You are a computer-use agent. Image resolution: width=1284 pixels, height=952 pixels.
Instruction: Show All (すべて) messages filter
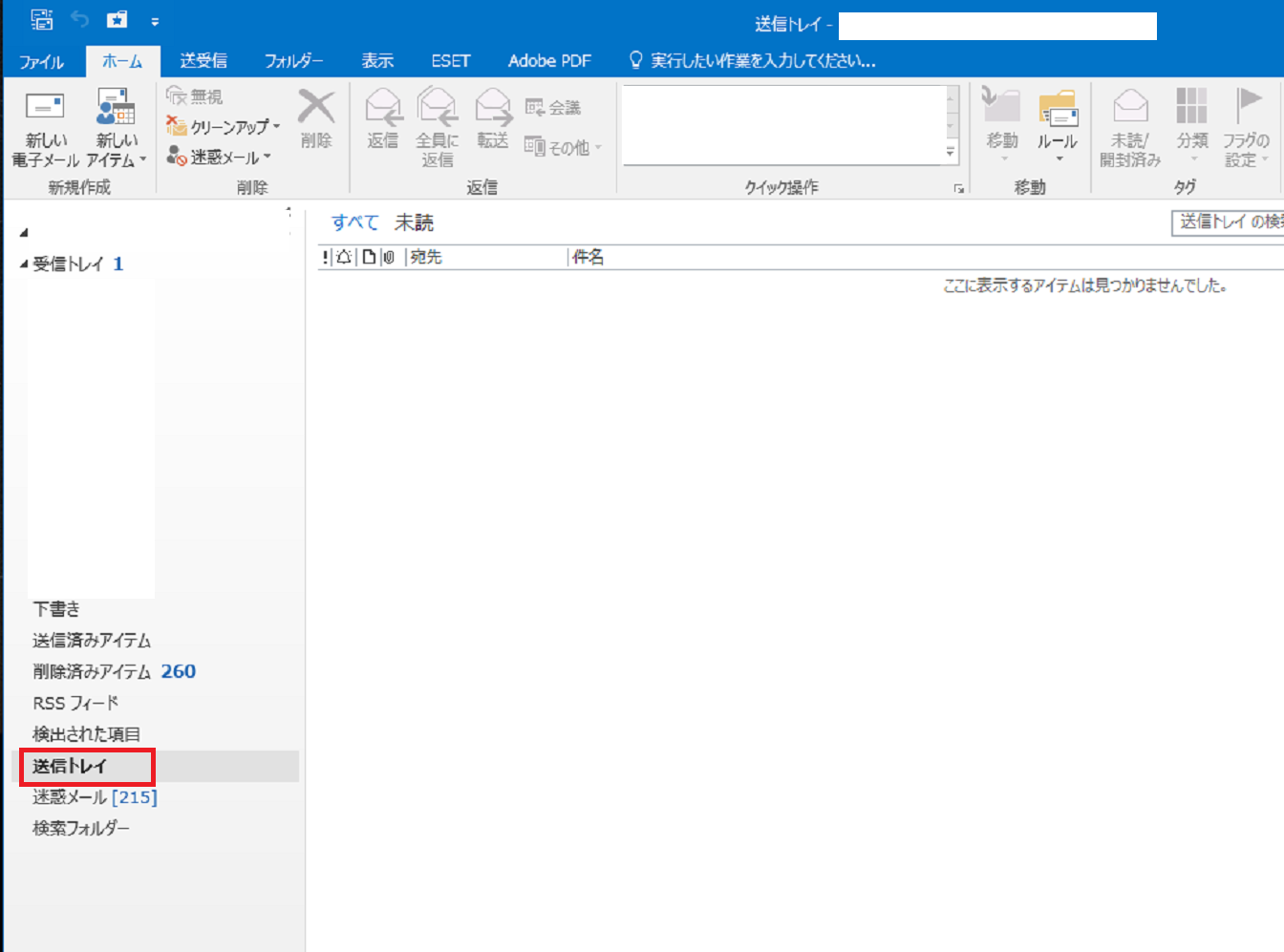click(354, 222)
